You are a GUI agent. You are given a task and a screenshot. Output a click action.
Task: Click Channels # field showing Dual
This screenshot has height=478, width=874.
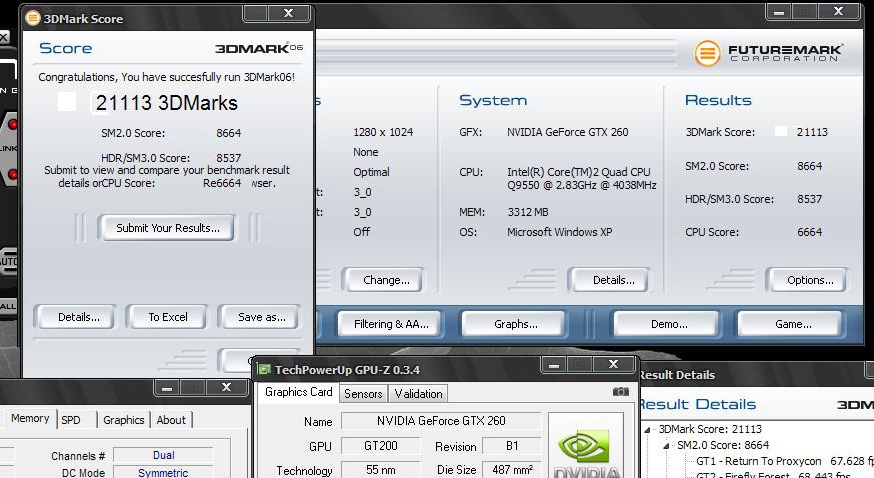[163, 455]
